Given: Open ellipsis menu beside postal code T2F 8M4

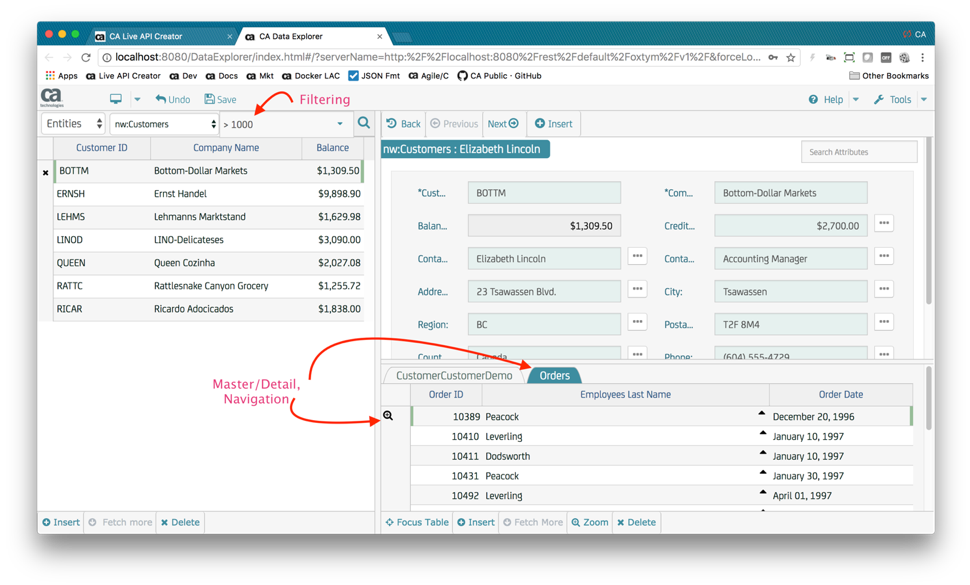Looking at the screenshot, I should [884, 322].
